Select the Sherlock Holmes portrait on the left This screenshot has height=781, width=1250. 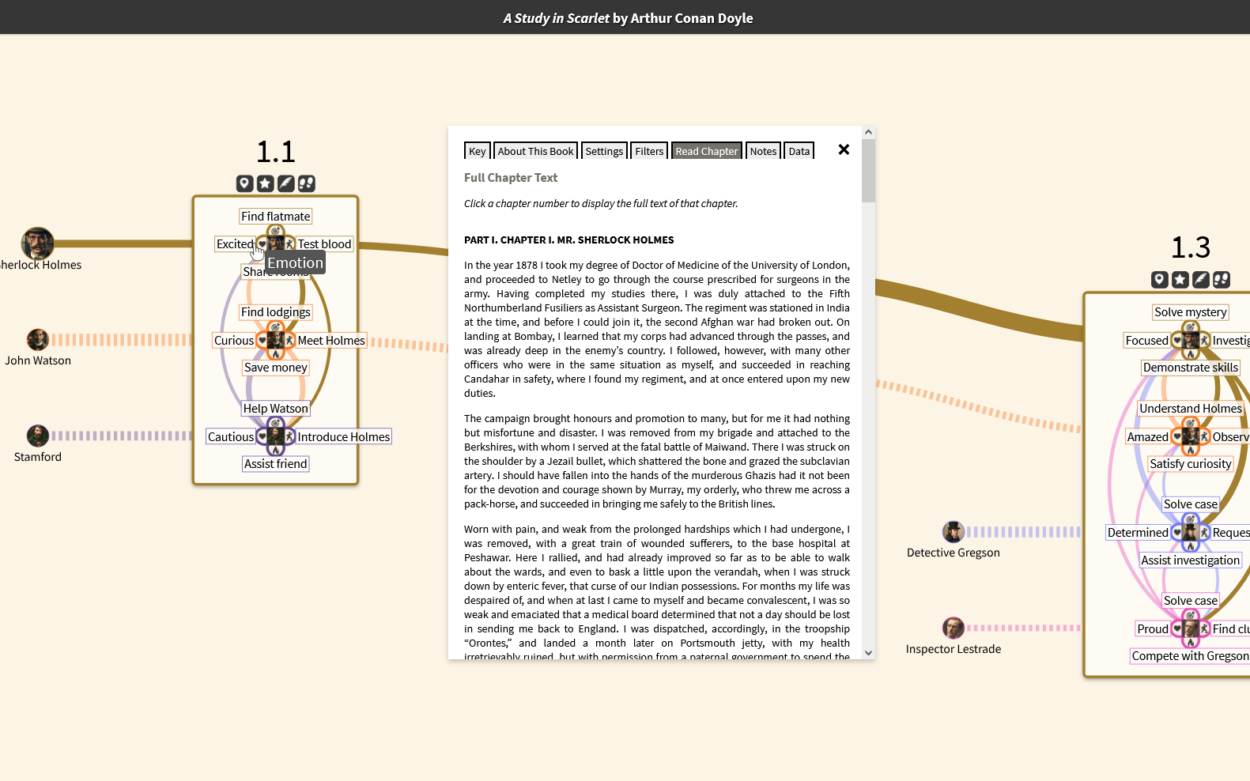(x=38, y=243)
